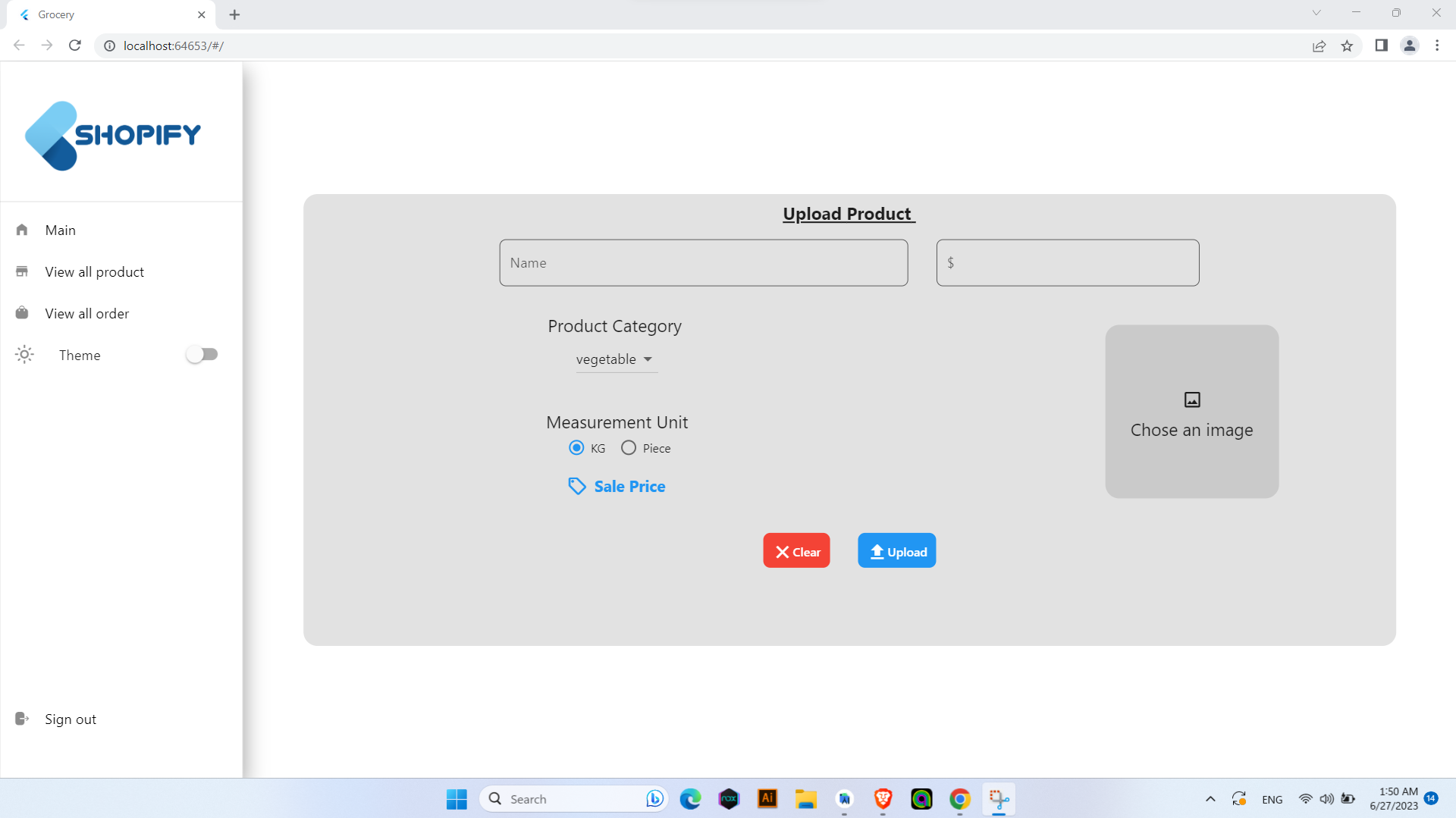Screen dimensions: 1456x818
Task: Click the Theme sun icon
Action: (24, 354)
